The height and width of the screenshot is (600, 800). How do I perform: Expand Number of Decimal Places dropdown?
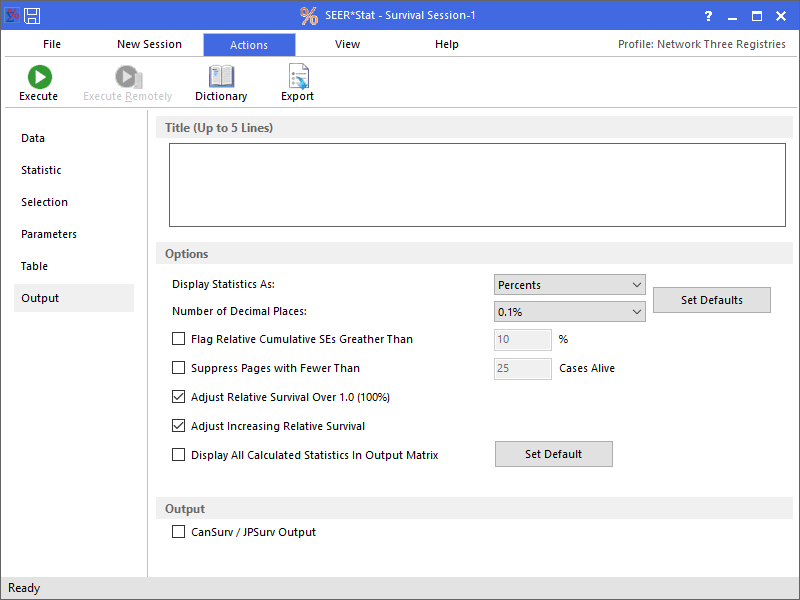click(570, 312)
